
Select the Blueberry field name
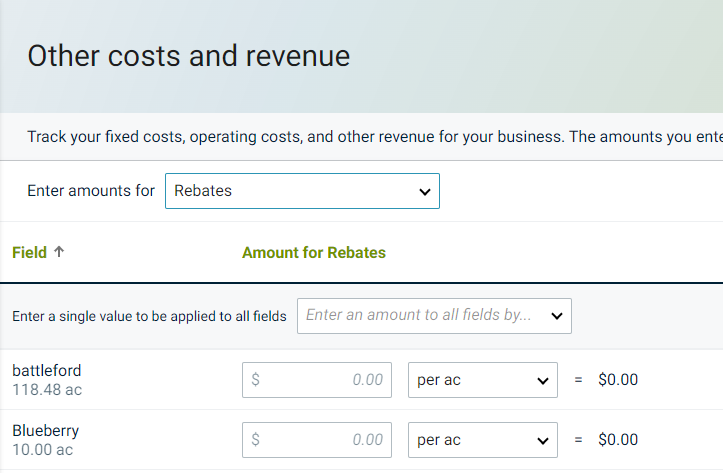[x=45, y=431]
